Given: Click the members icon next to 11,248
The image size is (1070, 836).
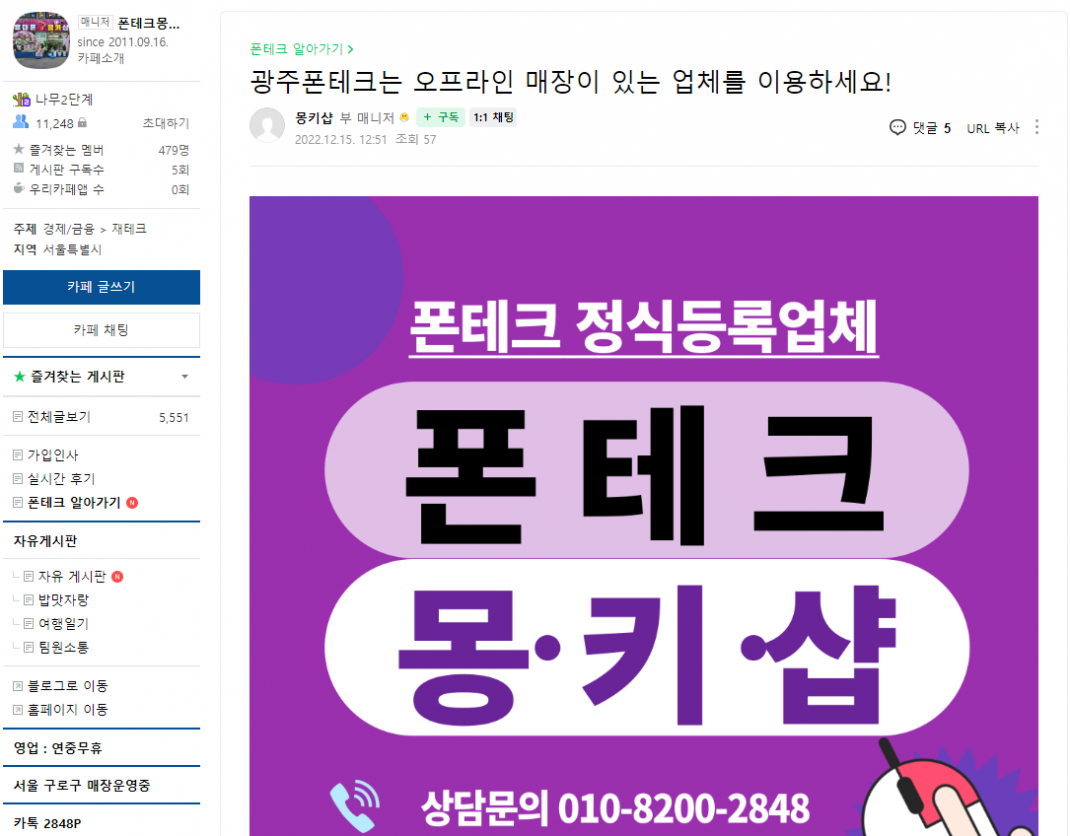Looking at the screenshot, I should (21, 122).
